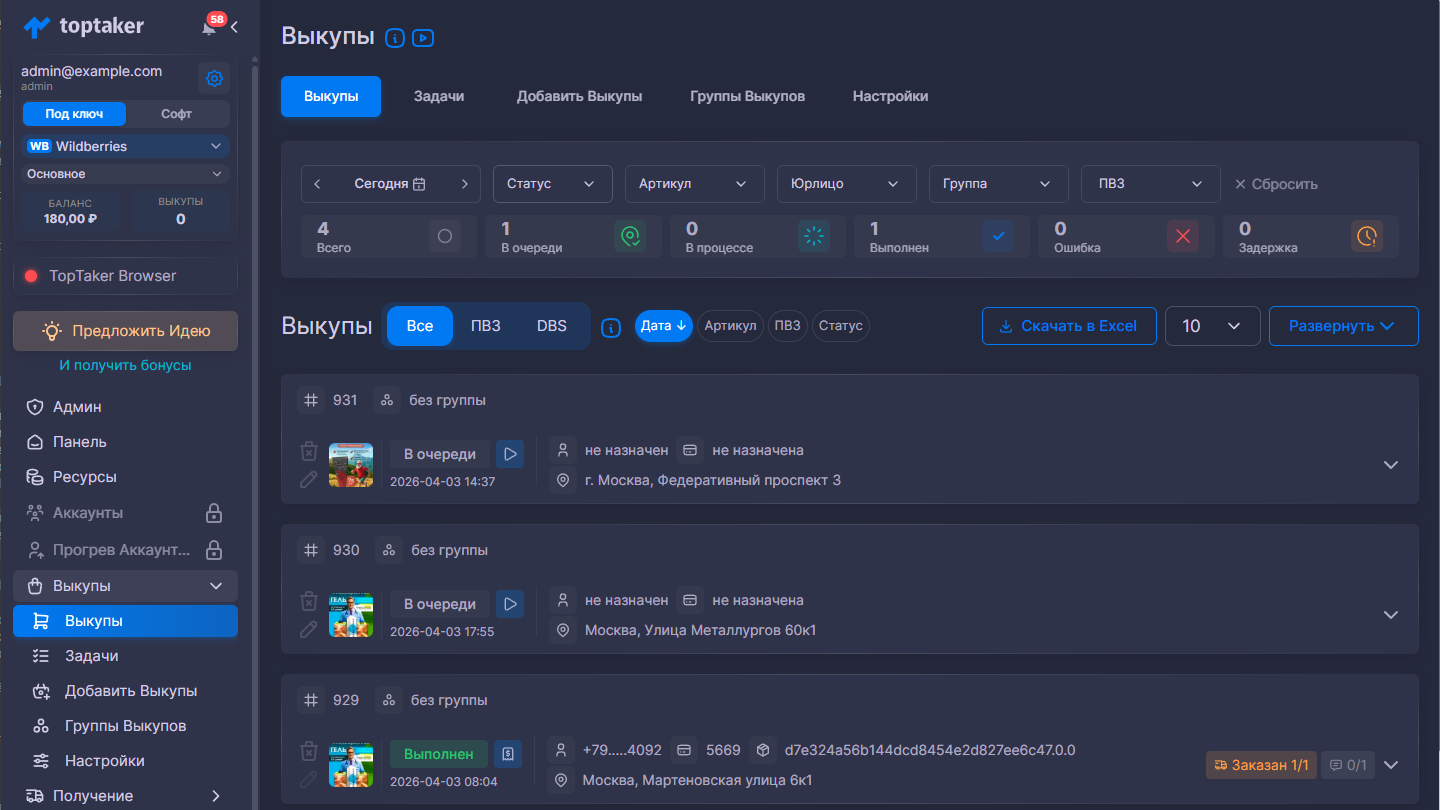Click the Скачать в Excel button
This screenshot has width=1440, height=810.
tap(1068, 326)
